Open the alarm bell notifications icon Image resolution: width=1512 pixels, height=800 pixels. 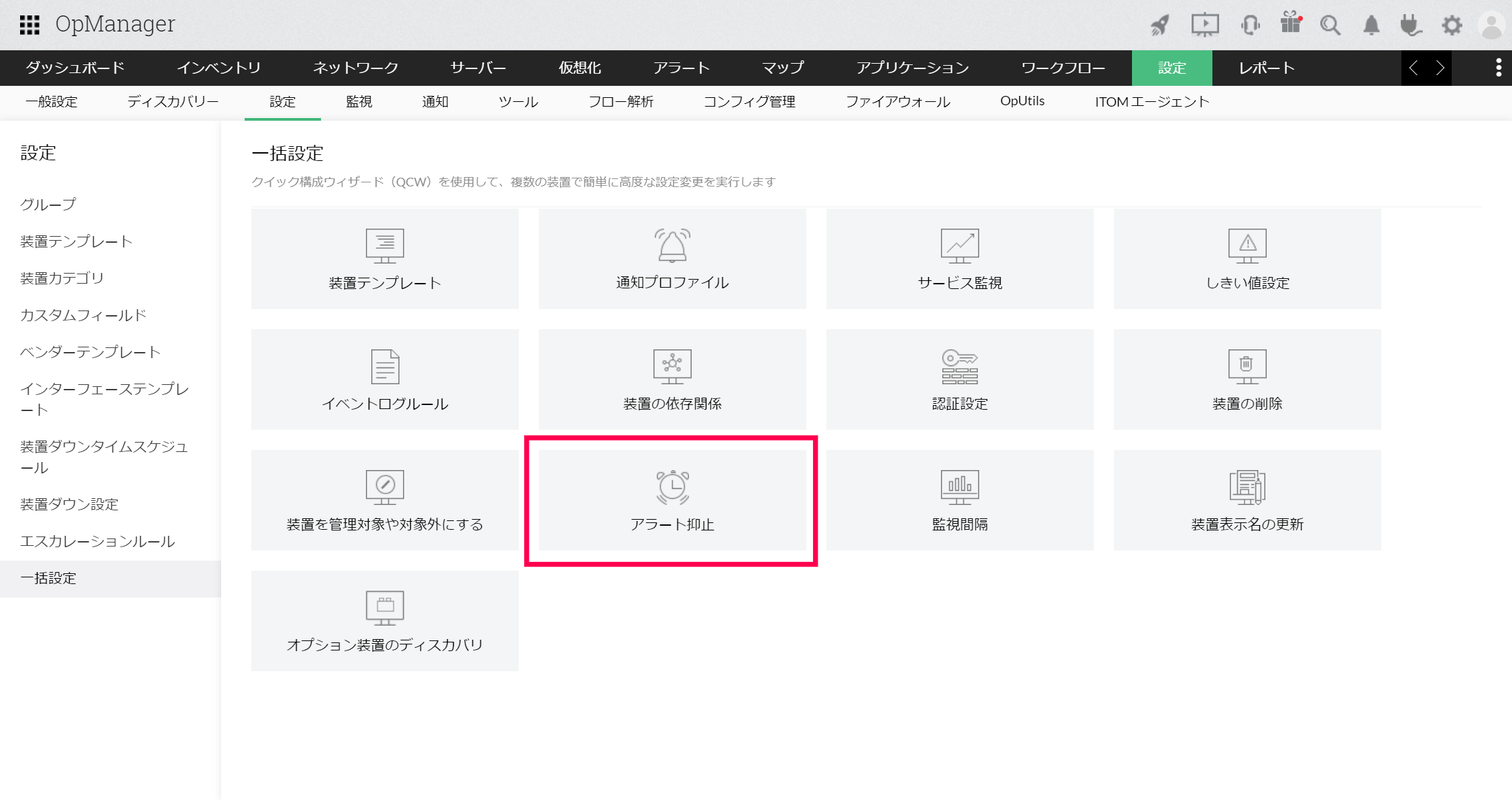[x=1371, y=25]
